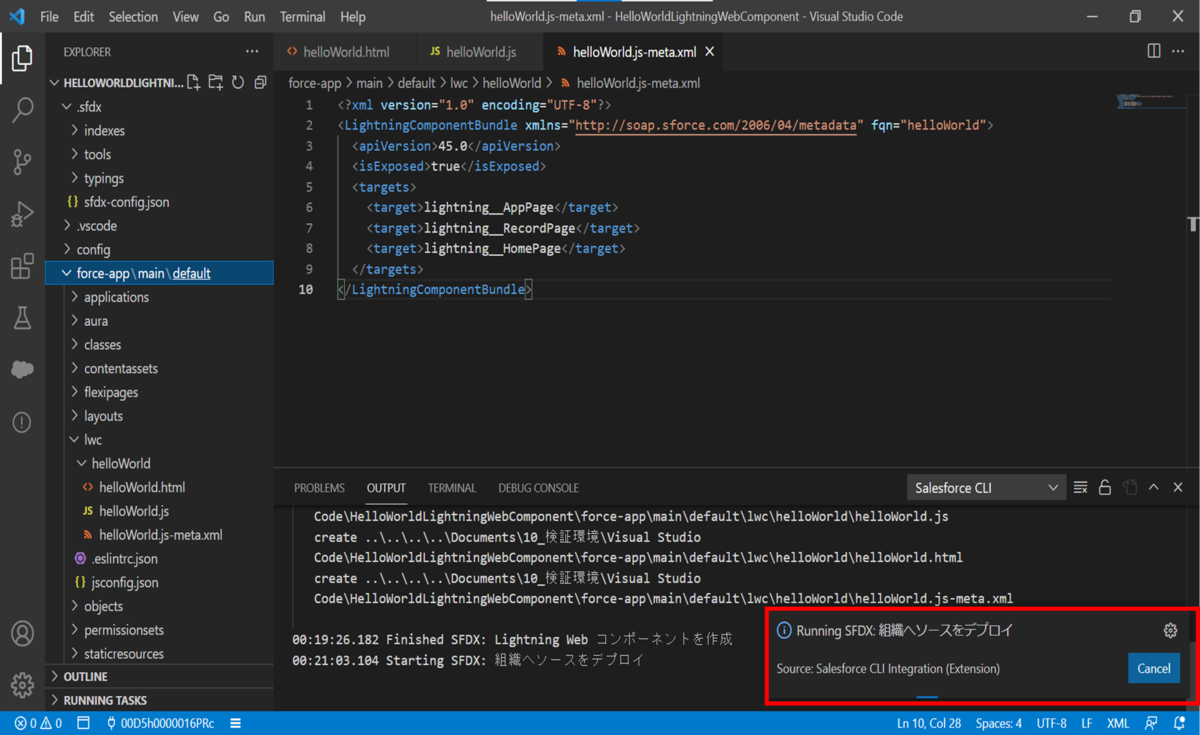Screen dimensions: 1200x735
Task: Open the Salesforce Org Browser cloud icon
Action: click(22, 370)
